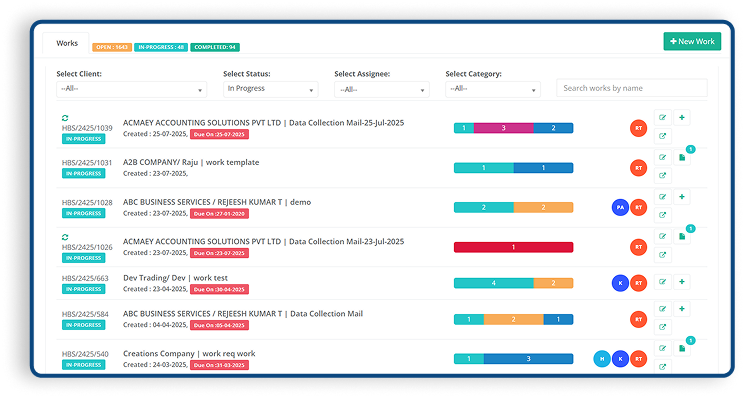This screenshot has width=745, height=398.
Task: Open the Select Assignee dropdown
Action: point(382,89)
